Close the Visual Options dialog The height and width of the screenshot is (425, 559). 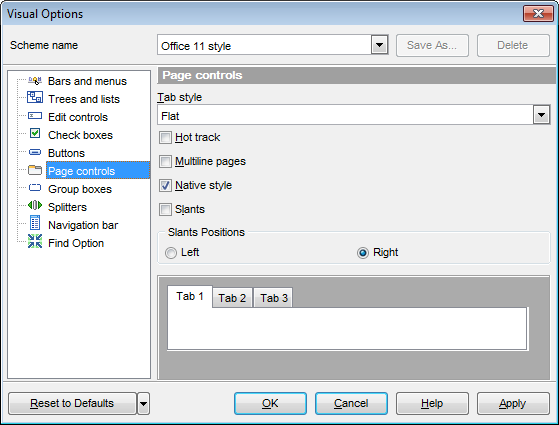[538, 14]
